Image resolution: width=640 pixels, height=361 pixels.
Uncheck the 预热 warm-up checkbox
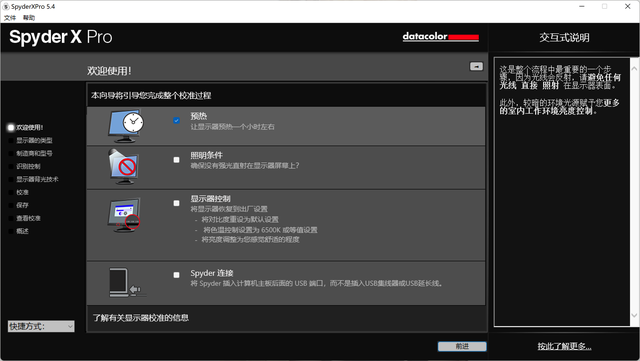[x=176, y=120]
